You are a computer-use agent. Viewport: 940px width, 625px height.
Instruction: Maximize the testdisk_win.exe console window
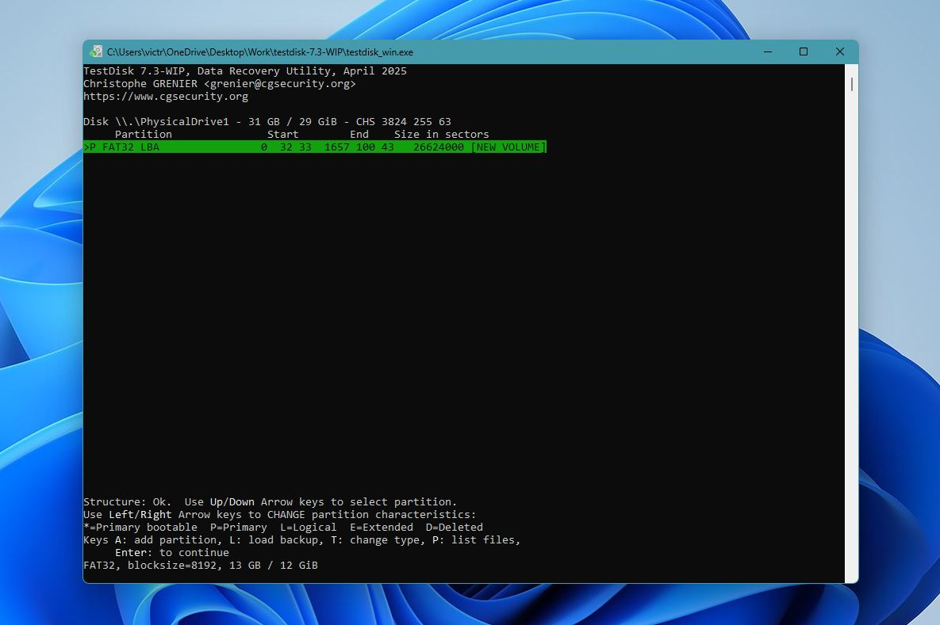click(x=803, y=52)
